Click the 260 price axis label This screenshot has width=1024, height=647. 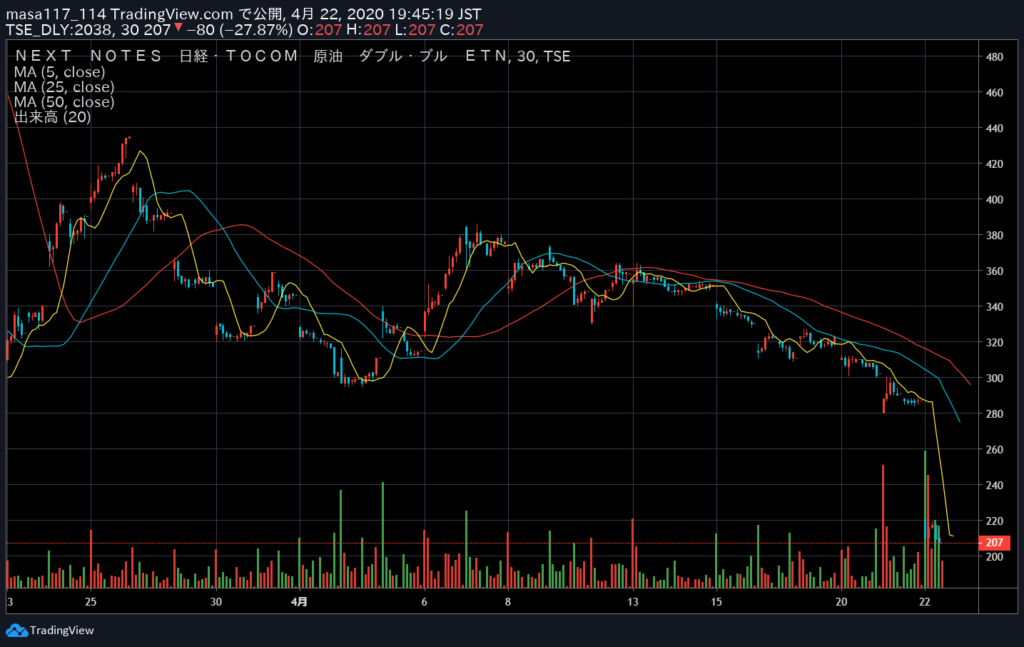994,450
